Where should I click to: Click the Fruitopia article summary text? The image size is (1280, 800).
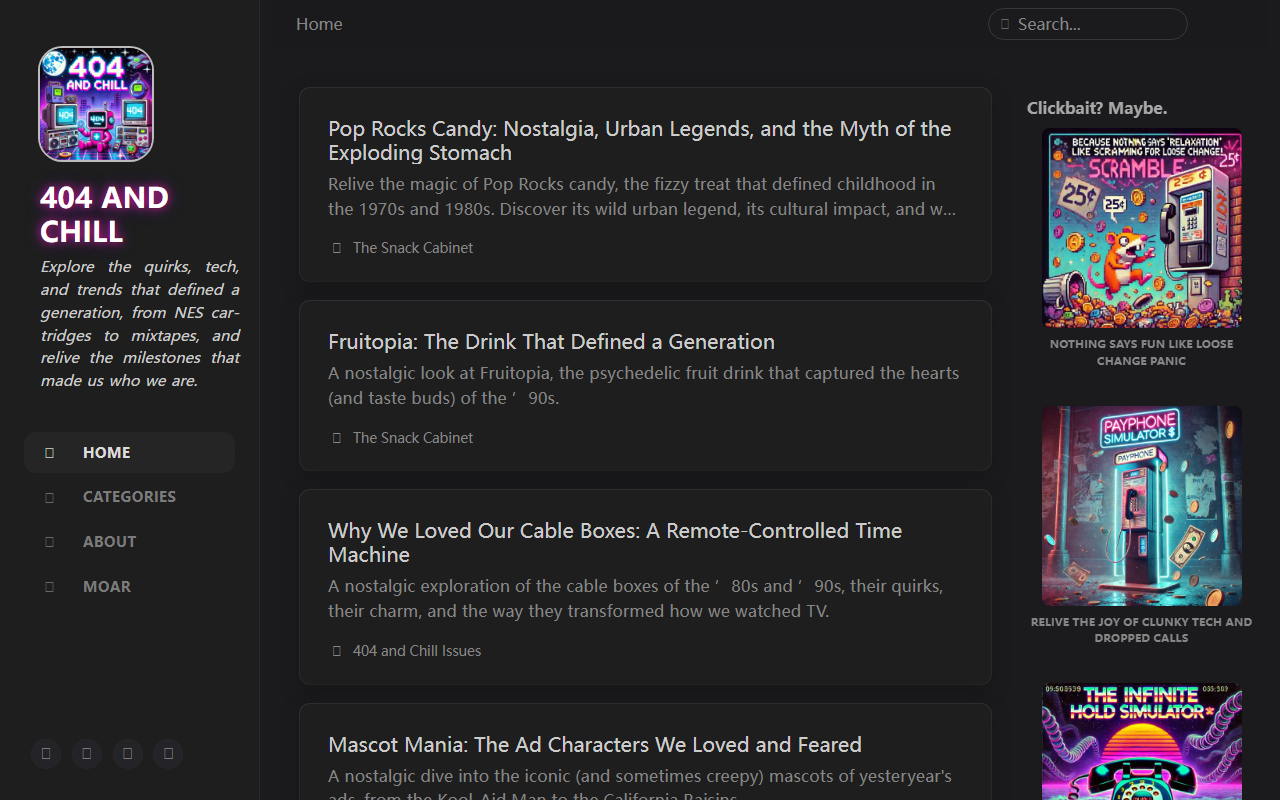pyautogui.click(x=644, y=385)
